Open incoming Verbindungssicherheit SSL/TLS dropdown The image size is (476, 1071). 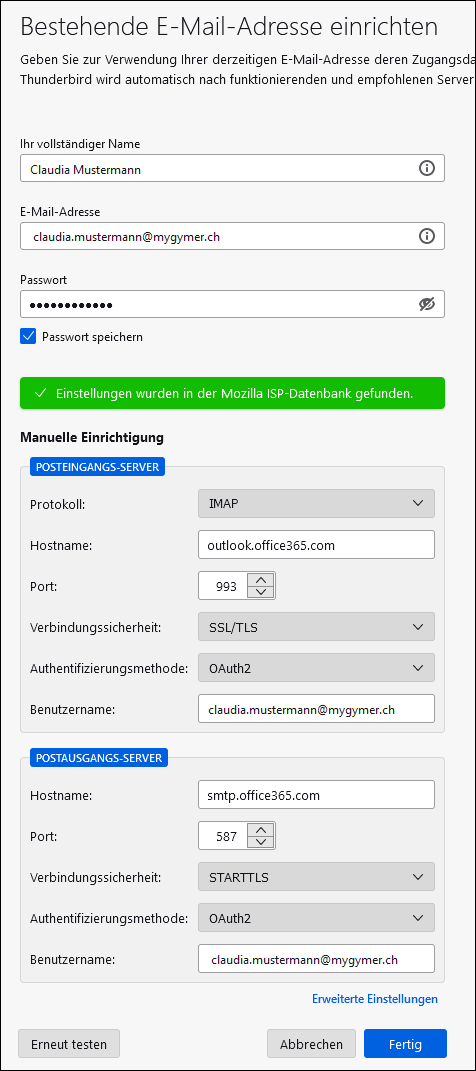pos(316,626)
